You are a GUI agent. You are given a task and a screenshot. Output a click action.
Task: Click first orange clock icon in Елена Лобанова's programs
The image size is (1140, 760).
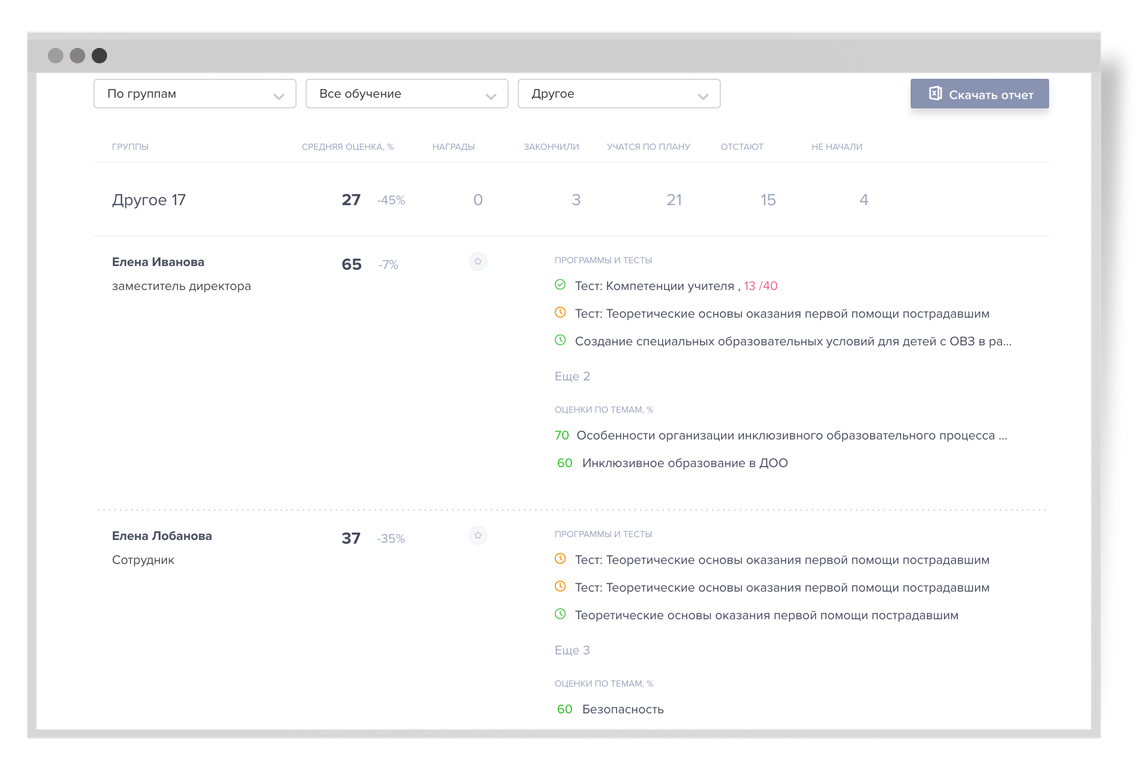point(560,559)
